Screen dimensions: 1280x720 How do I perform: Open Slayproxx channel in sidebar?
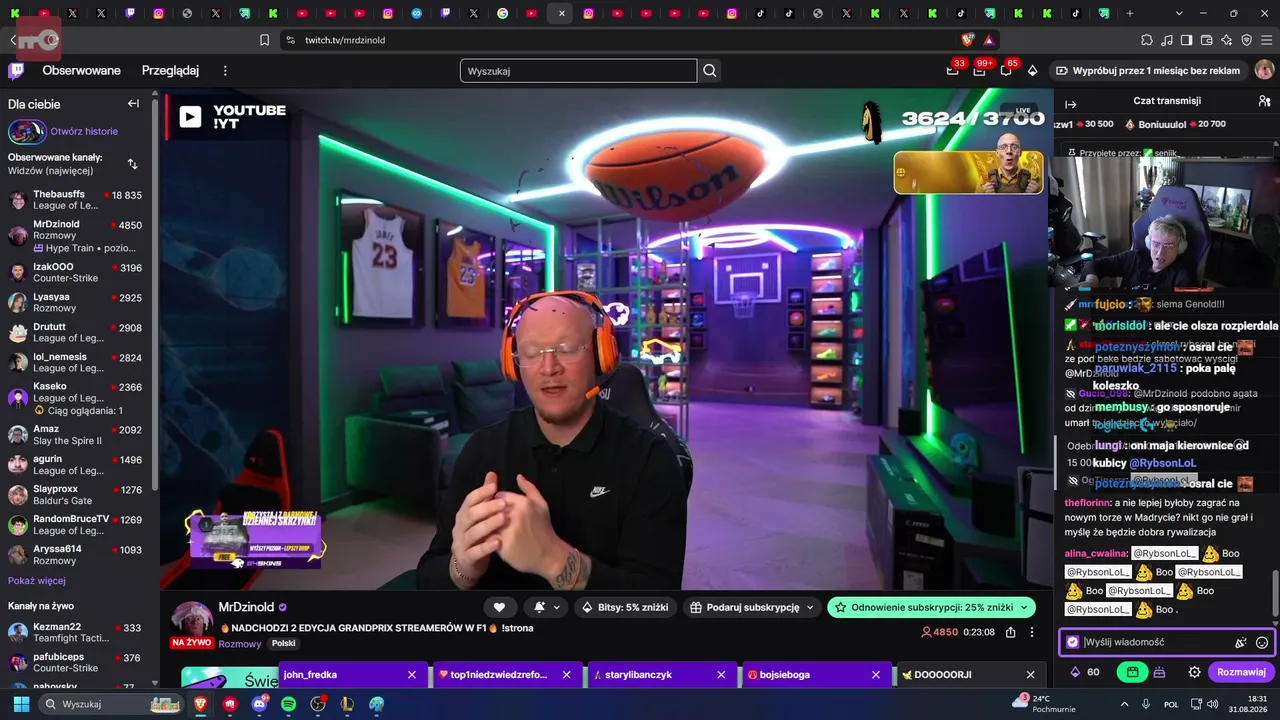tap(75, 495)
